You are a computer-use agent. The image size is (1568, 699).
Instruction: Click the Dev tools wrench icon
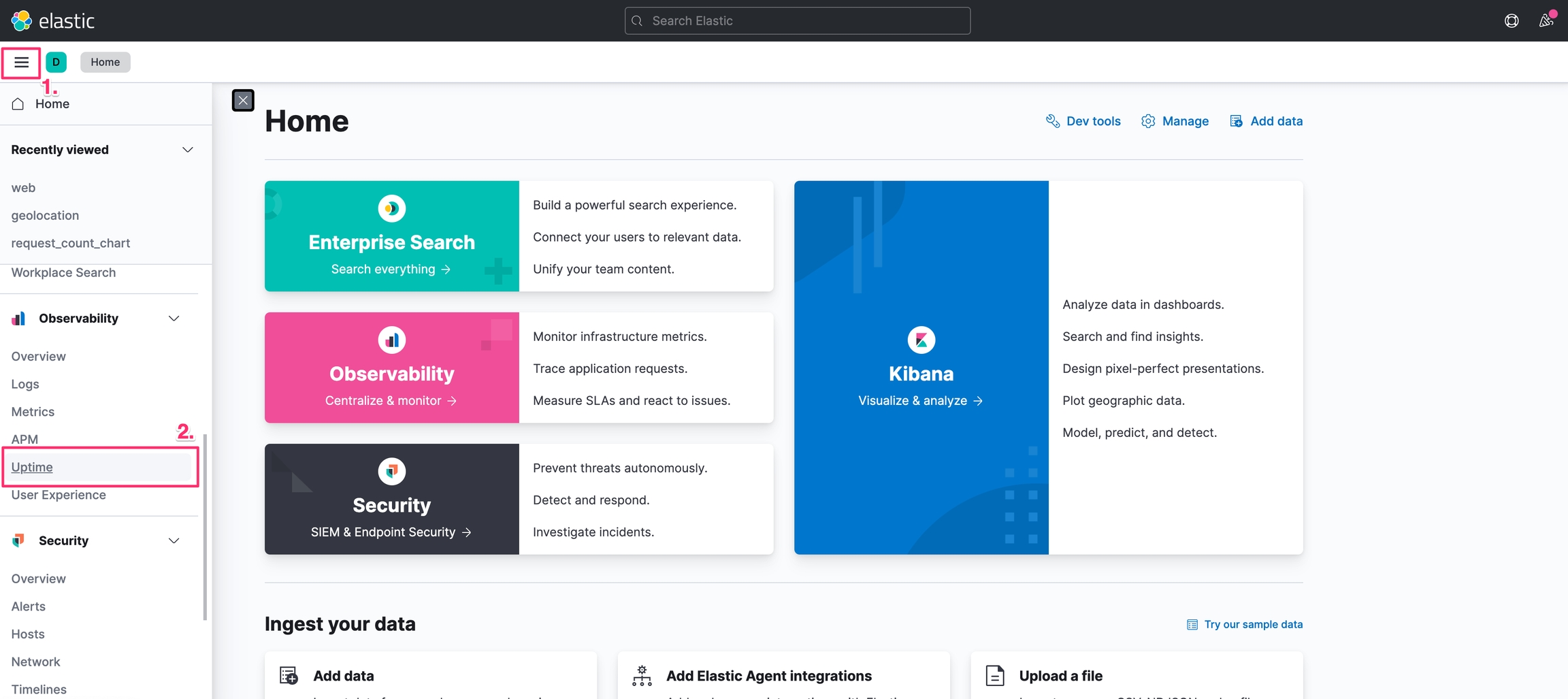pyautogui.click(x=1053, y=121)
